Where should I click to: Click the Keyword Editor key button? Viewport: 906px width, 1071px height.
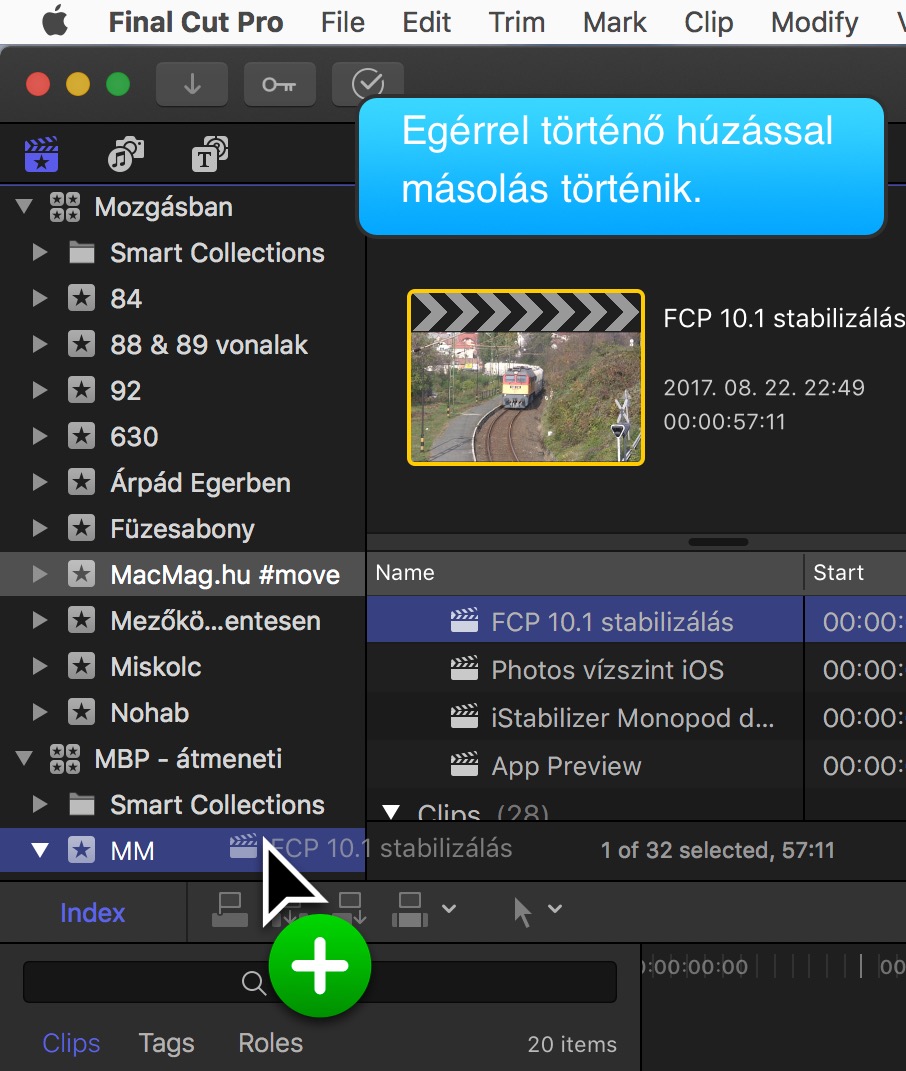coord(279,84)
